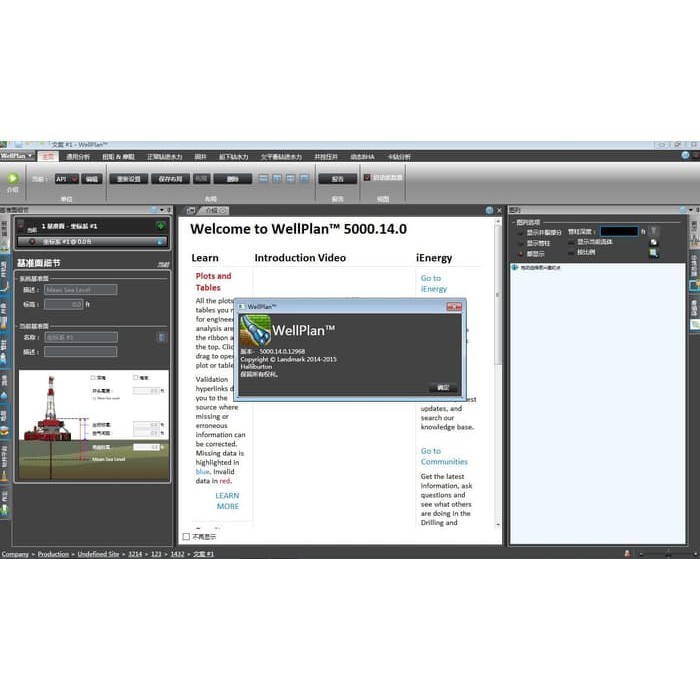700x700 pixels.
Task: Select the 介绍 document tab
Action: click(216, 210)
